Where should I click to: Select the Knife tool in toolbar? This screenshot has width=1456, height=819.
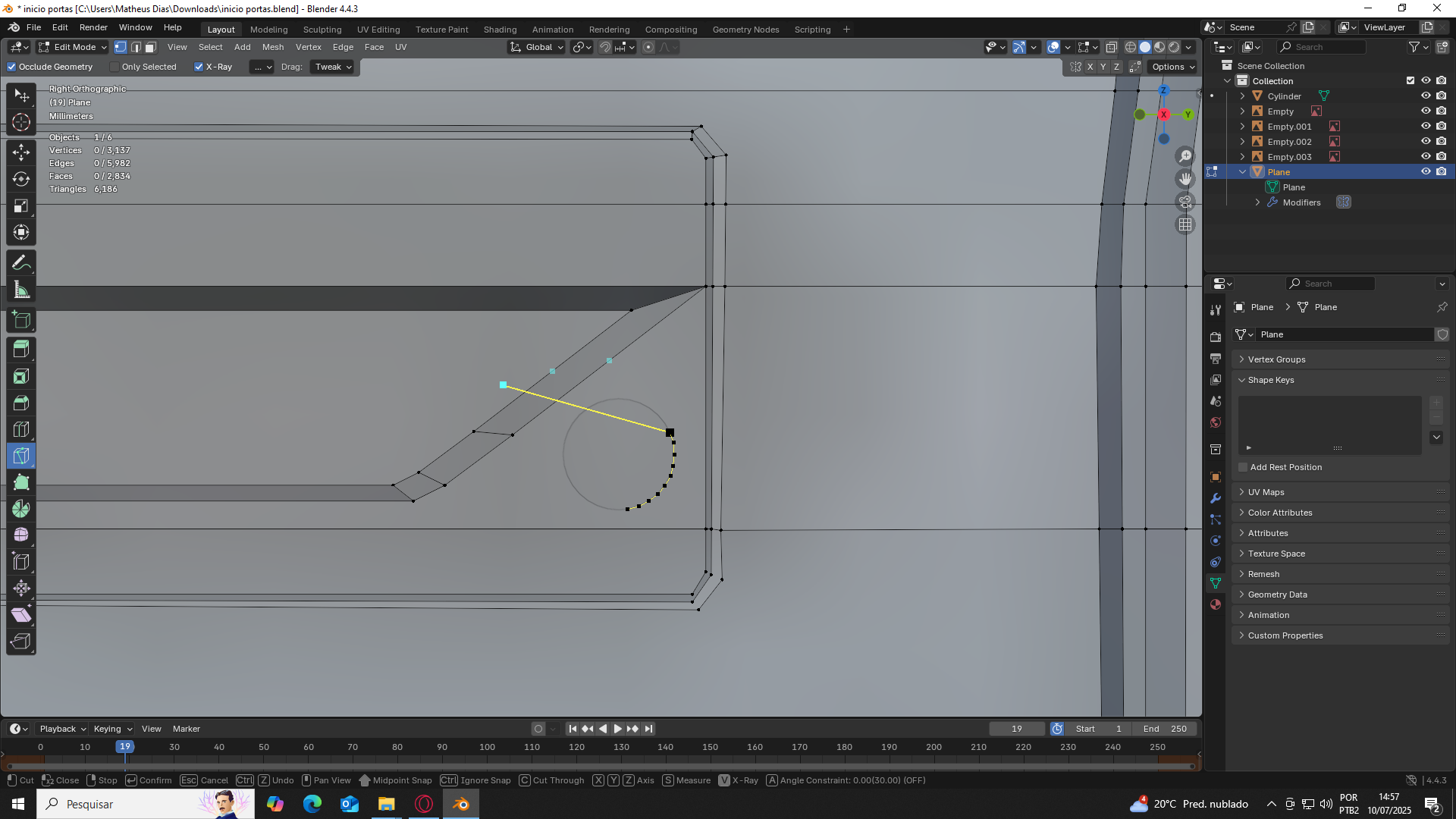[21, 456]
